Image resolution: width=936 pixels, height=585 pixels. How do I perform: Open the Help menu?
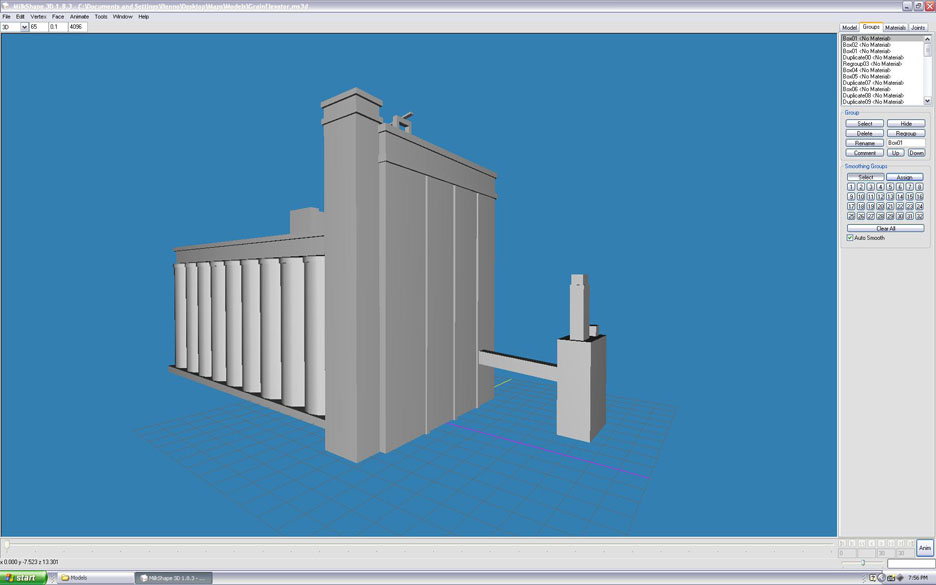144,17
